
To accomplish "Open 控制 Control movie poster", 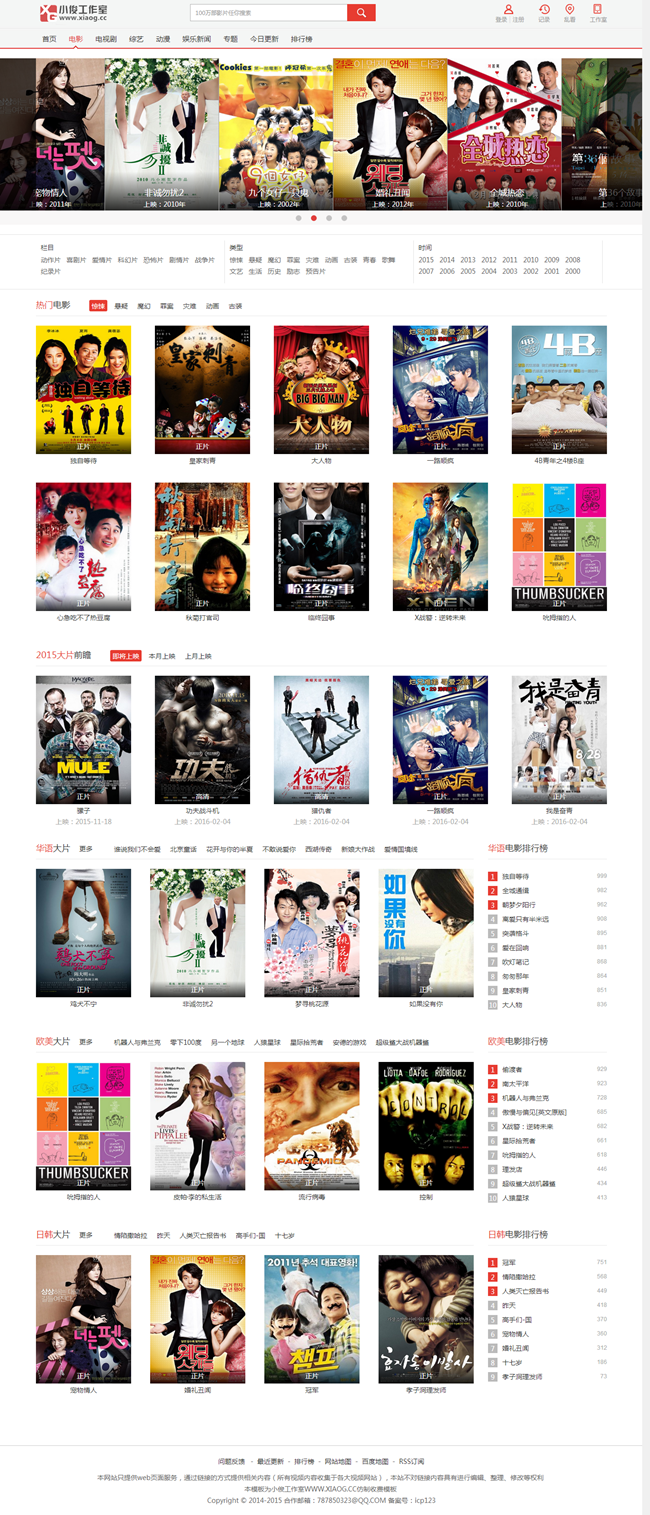I will (426, 1126).
